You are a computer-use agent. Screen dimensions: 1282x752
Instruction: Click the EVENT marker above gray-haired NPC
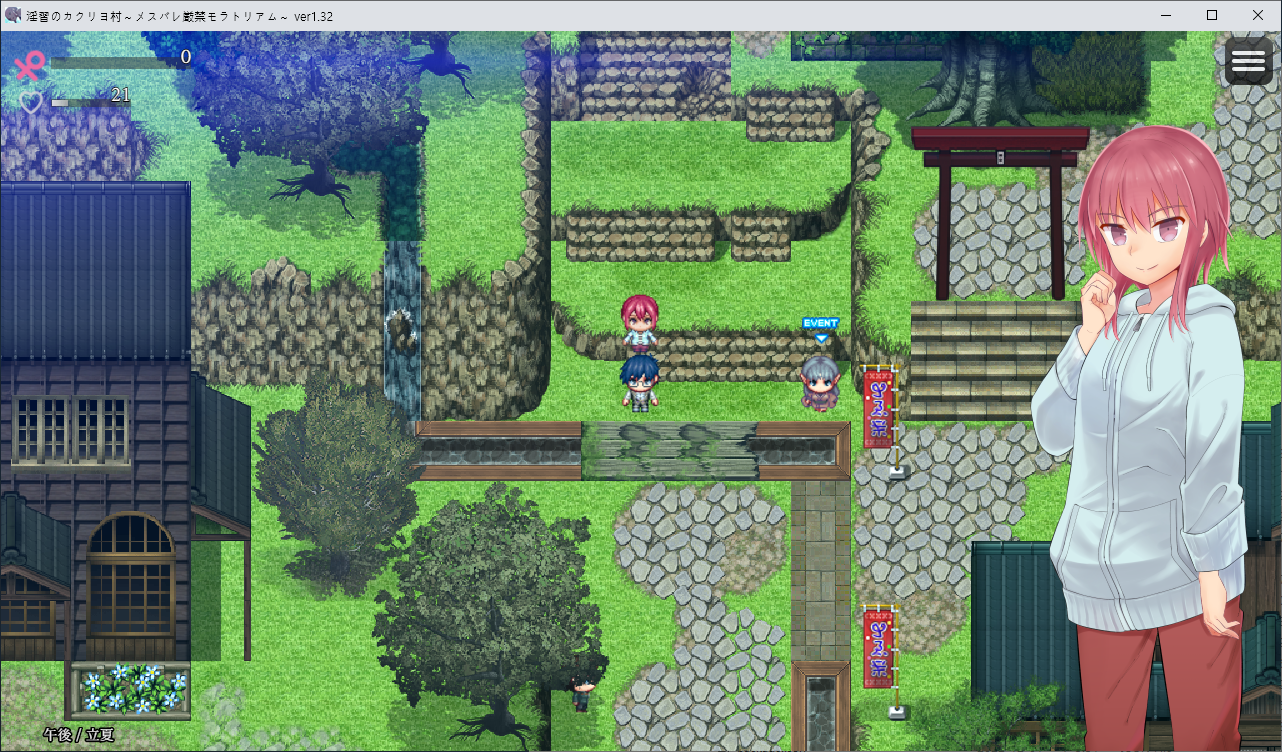point(820,330)
